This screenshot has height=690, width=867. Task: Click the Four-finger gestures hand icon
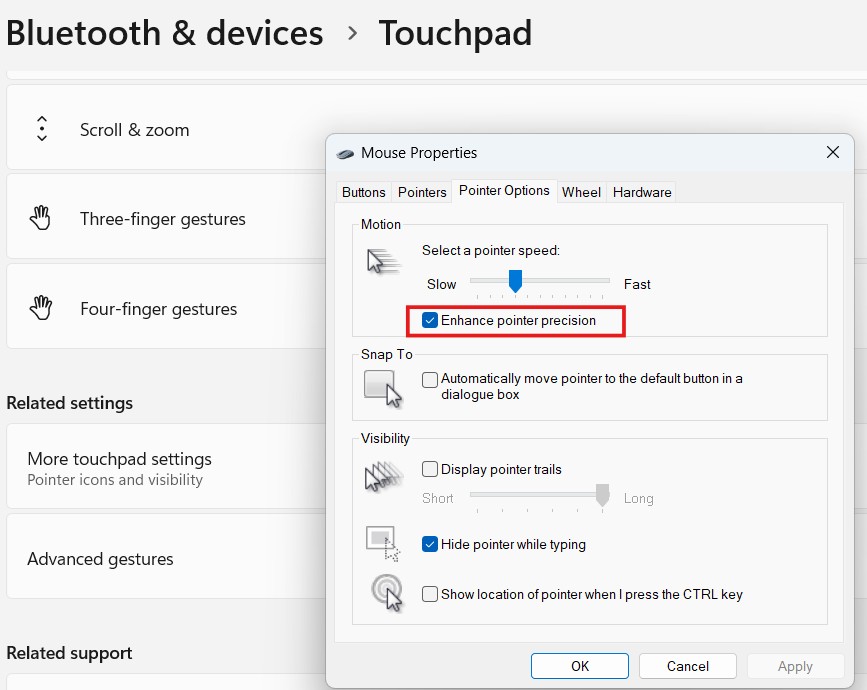pyautogui.click(x=41, y=308)
